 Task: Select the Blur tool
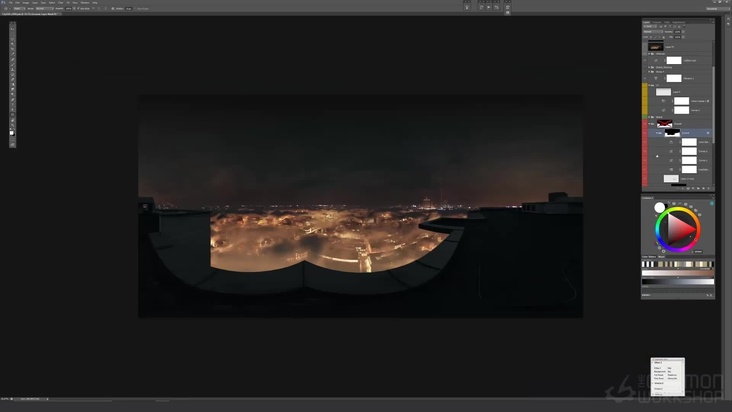(13, 89)
